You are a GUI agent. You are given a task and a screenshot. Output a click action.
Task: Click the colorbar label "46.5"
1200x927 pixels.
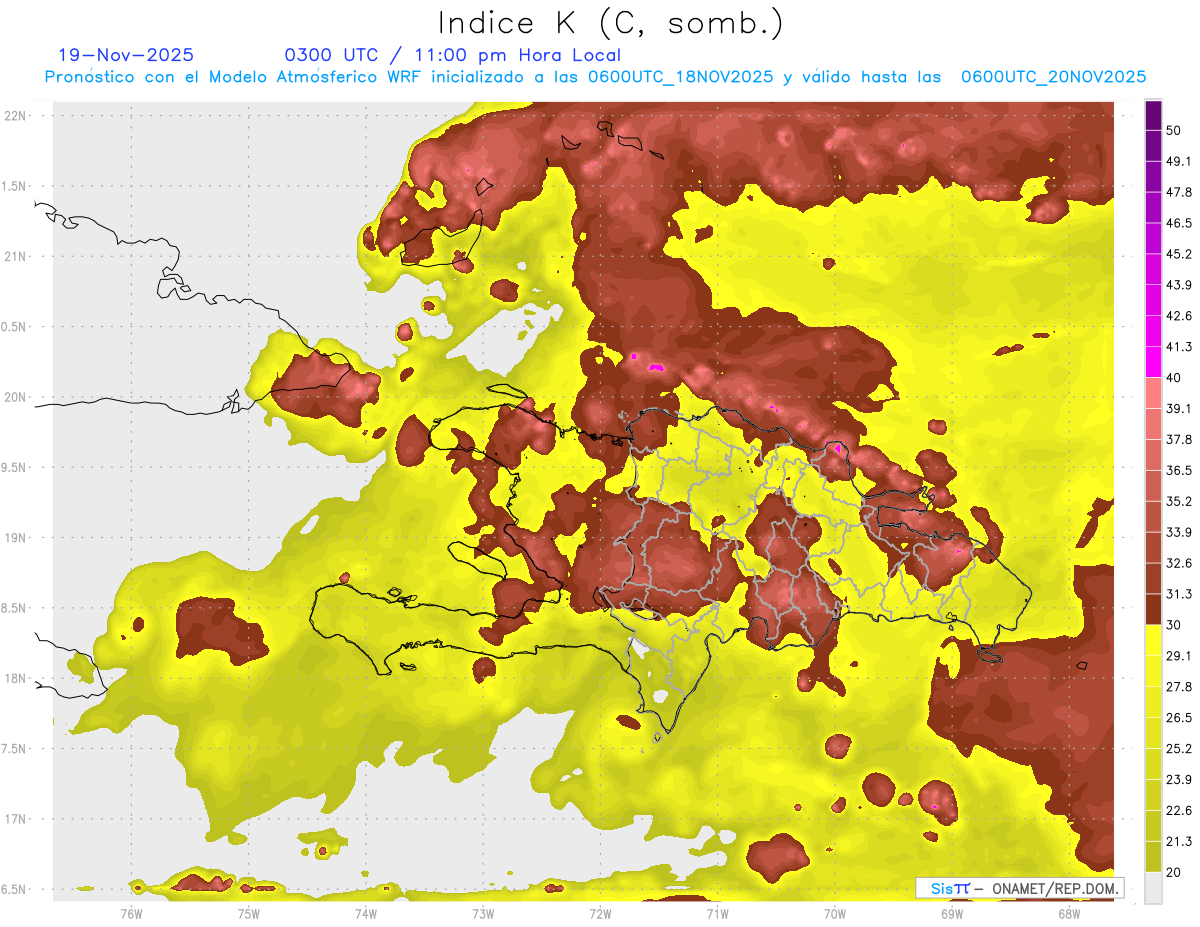(x=1179, y=223)
